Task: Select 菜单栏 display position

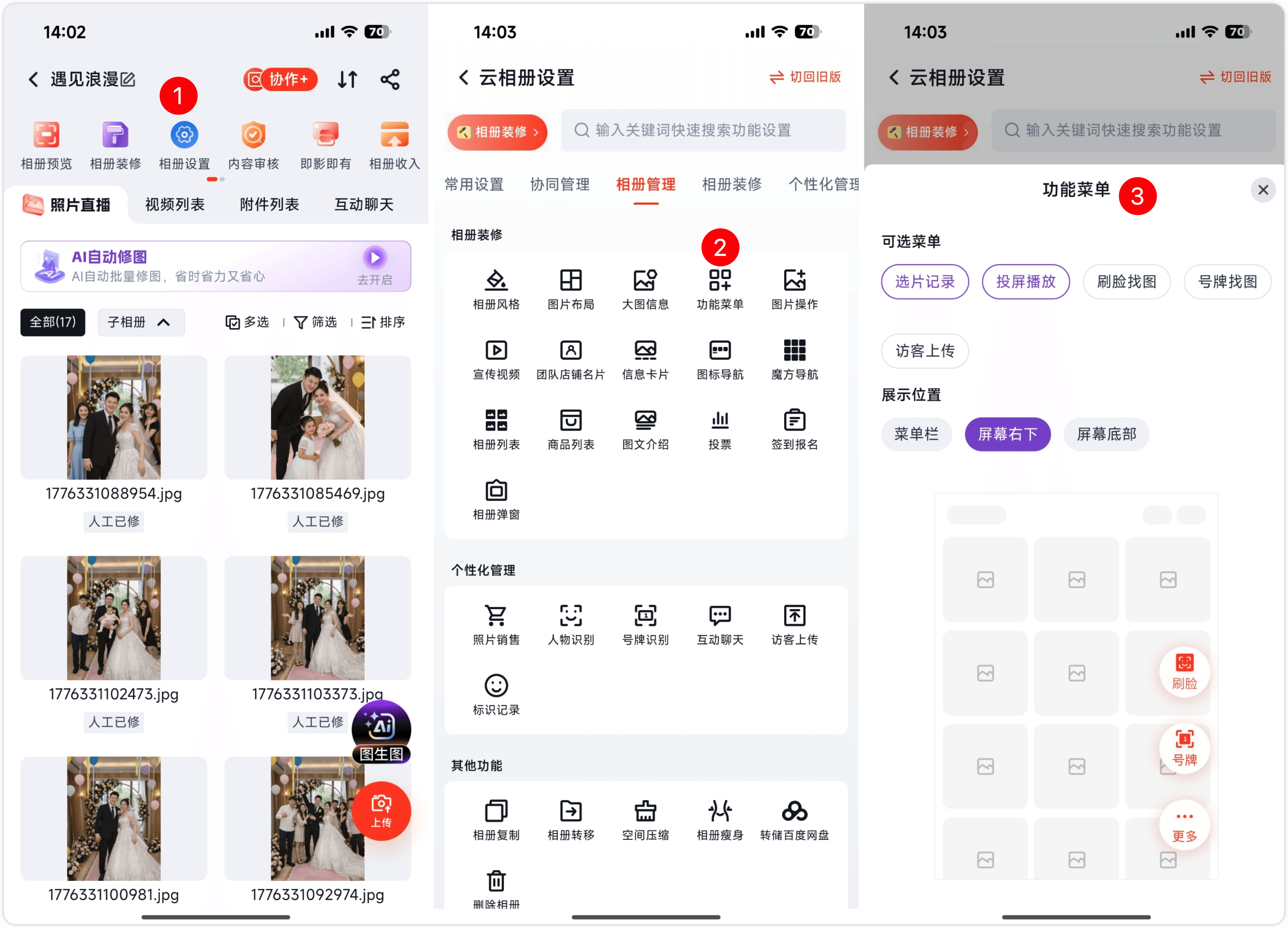Action: pyautogui.click(x=916, y=434)
